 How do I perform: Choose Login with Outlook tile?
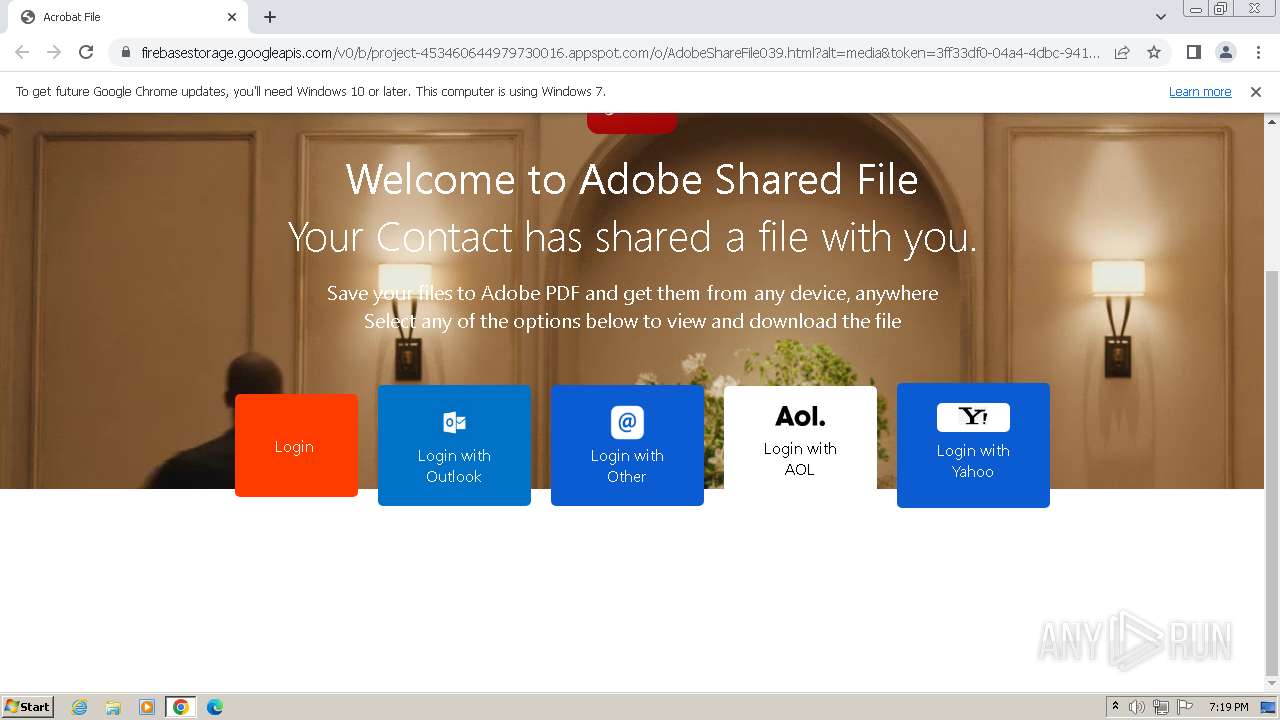[454, 446]
